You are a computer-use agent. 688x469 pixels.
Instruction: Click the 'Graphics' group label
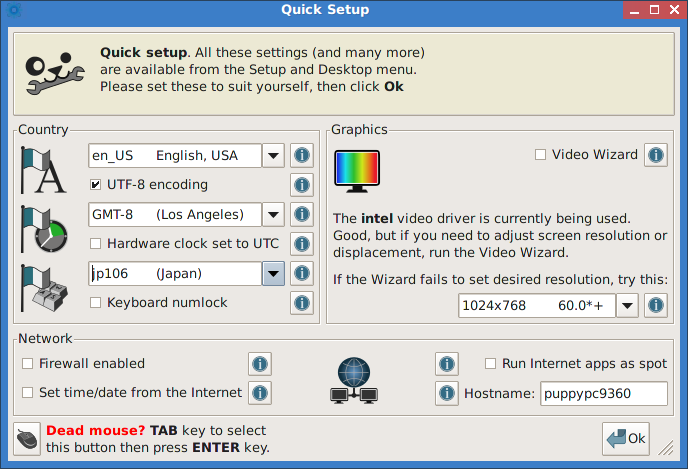point(359,129)
